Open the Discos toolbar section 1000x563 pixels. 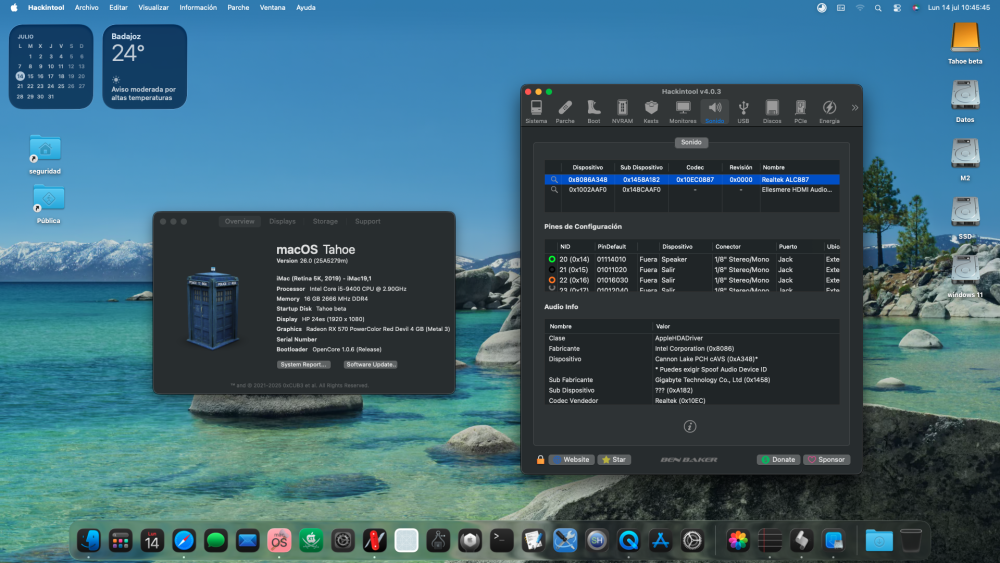tap(772, 112)
